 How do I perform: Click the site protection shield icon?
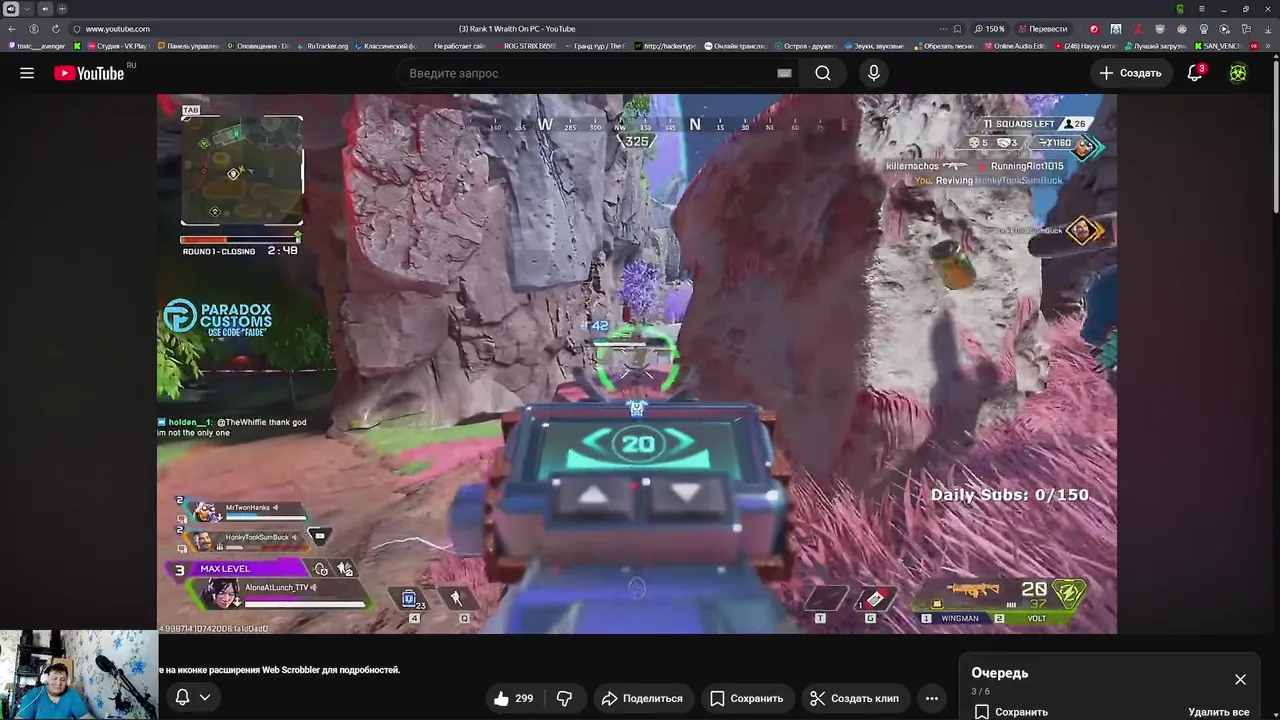76,29
